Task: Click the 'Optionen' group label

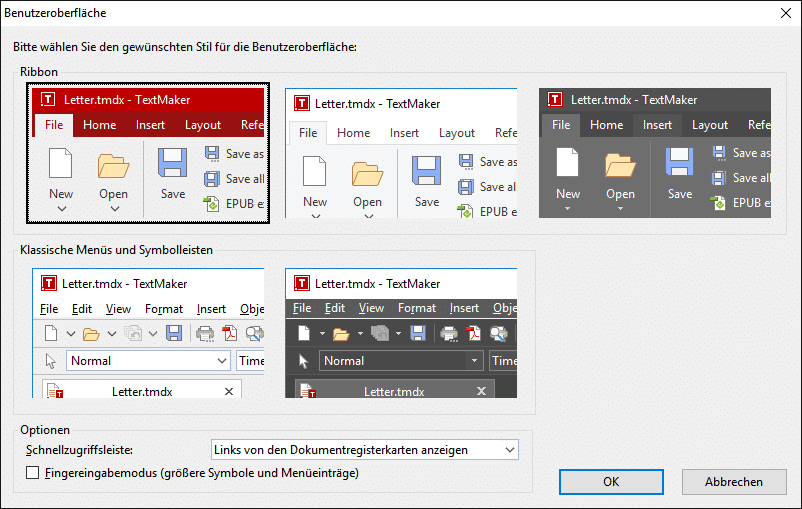Action: pyautogui.click(x=45, y=430)
